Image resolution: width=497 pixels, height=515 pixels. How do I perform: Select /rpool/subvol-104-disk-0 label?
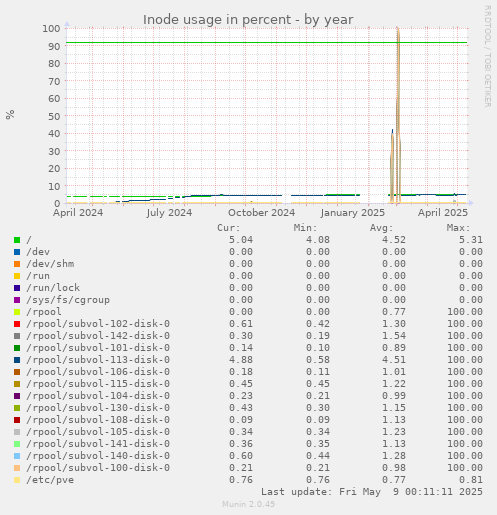pos(98,396)
